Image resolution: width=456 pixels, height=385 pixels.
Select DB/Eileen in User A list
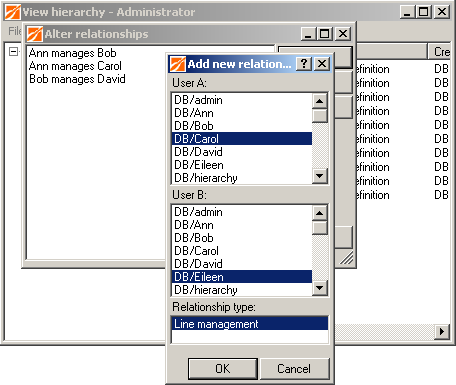point(242,165)
